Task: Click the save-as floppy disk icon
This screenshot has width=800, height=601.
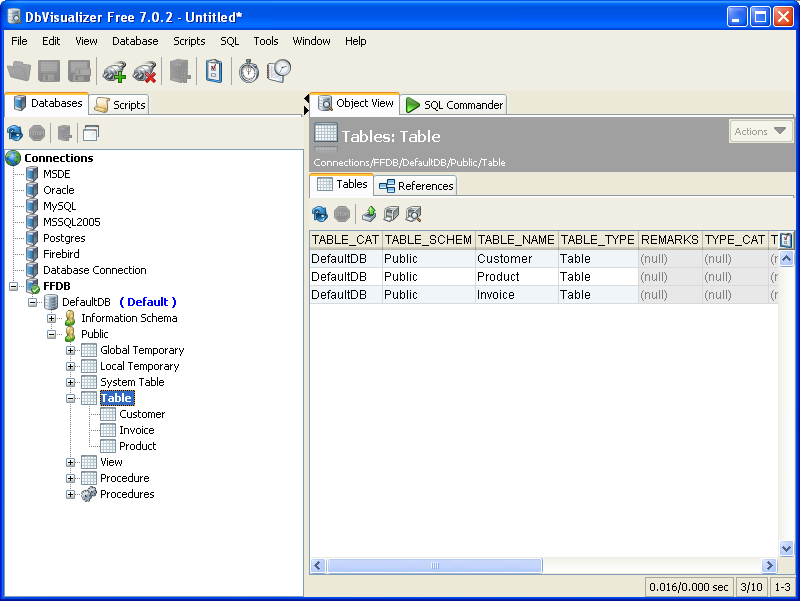Action: click(79, 71)
